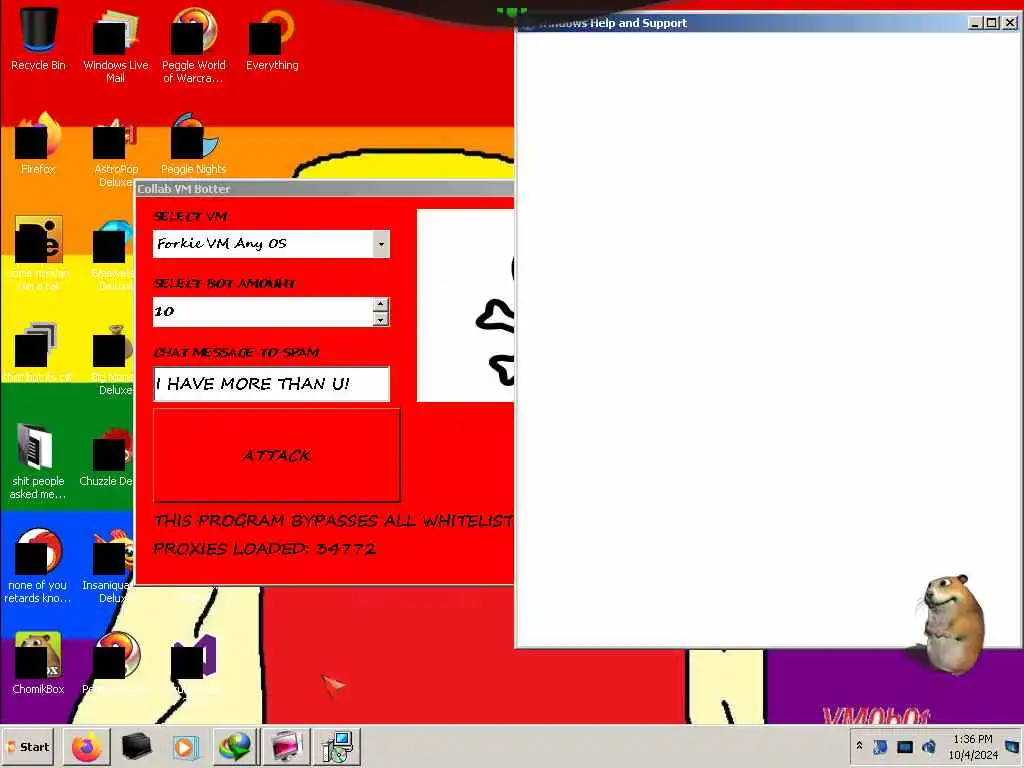The width and height of the screenshot is (1024, 768).
Task: Click the 'CHAT MESSAGE TO SPAM' label
Action: 236,353
